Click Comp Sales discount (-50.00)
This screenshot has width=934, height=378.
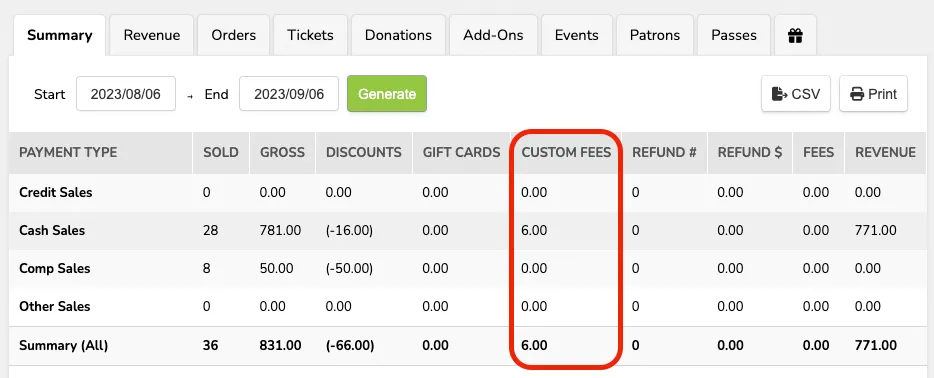click(350, 268)
